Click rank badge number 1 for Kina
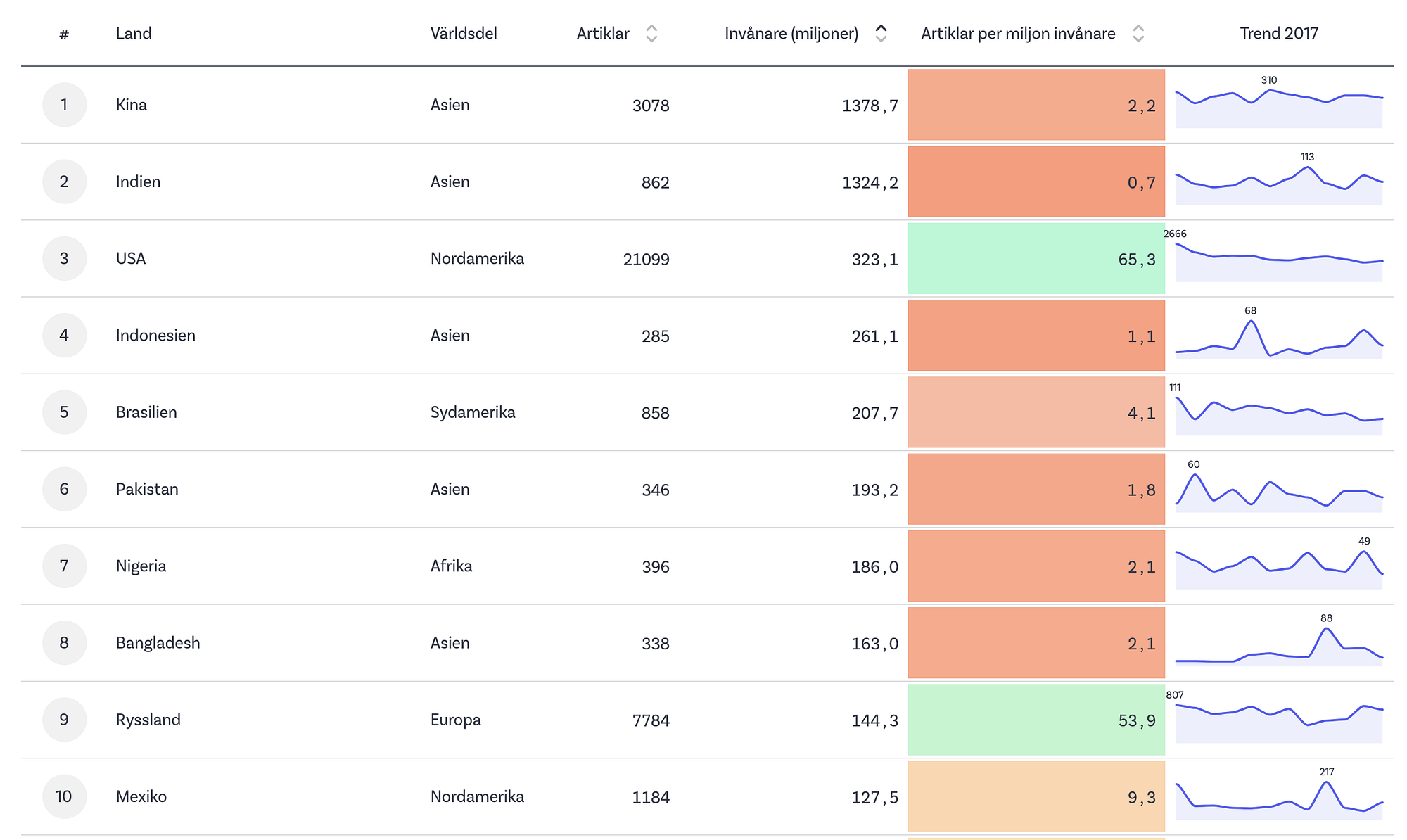Viewport: 1407px width, 840px height. point(64,105)
